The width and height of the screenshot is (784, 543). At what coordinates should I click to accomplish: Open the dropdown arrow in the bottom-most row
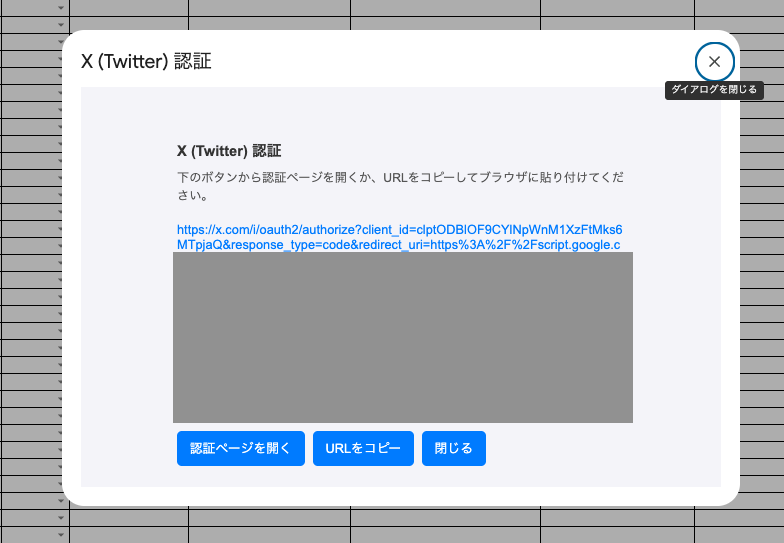pos(60,535)
